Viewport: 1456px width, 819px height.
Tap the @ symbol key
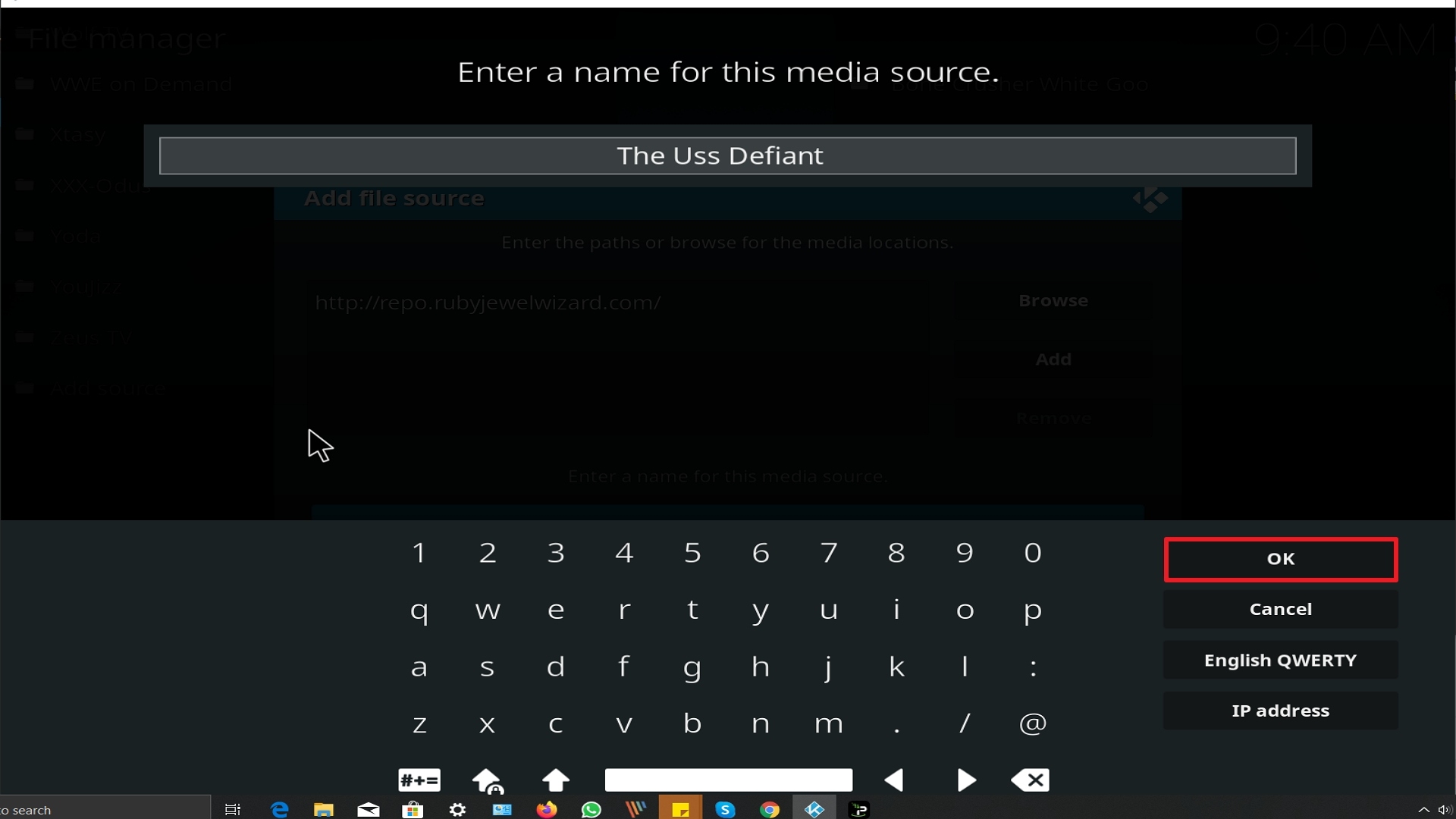click(x=1033, y=723)
